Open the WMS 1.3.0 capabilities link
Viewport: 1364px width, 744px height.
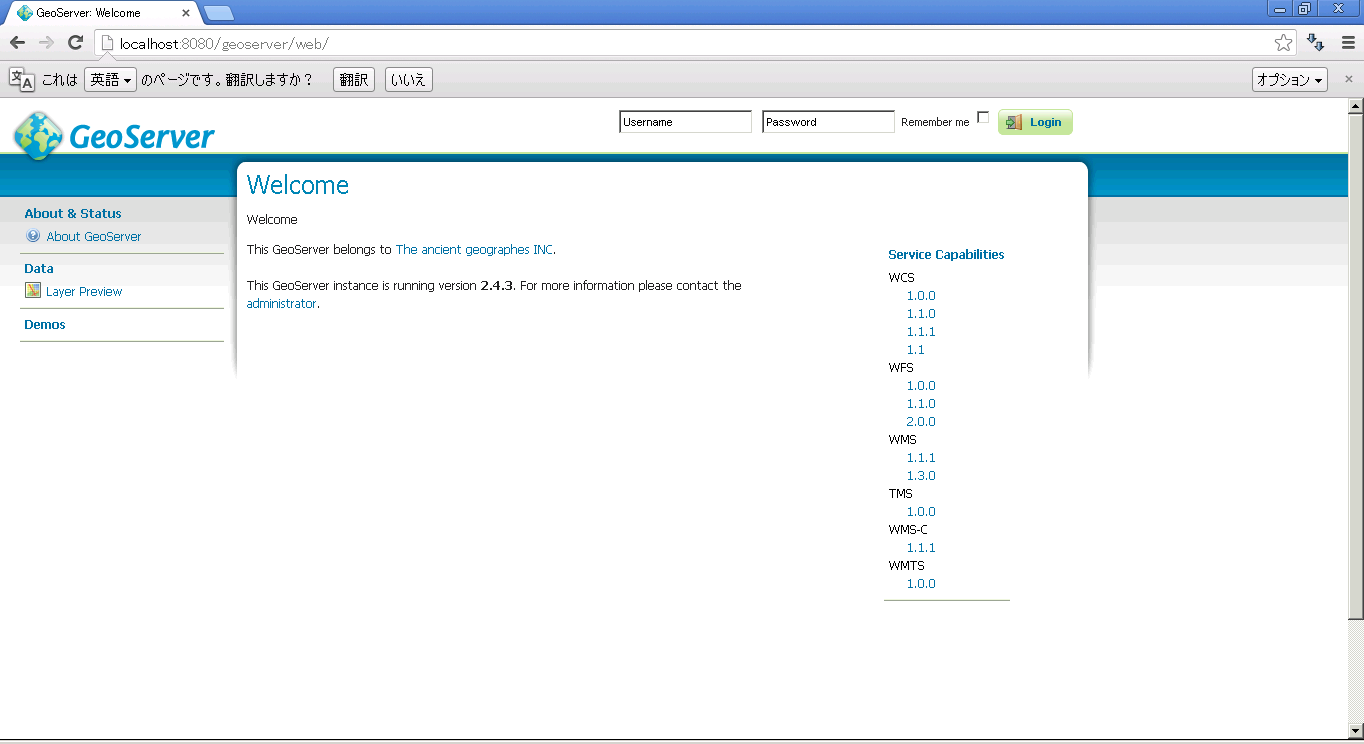921,476
